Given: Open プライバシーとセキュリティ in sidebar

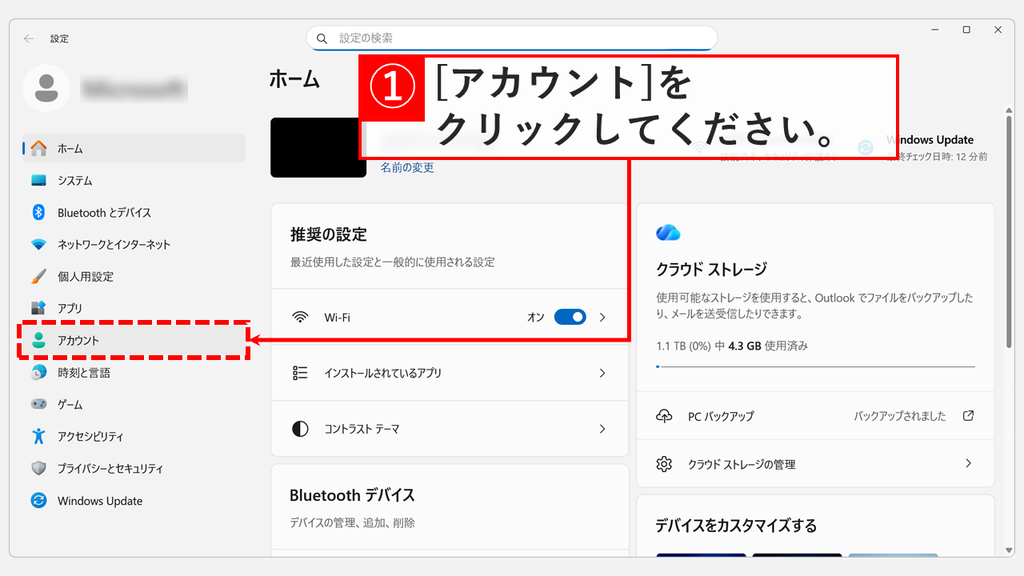Looking at the screenshot, I should click(134, 468).
